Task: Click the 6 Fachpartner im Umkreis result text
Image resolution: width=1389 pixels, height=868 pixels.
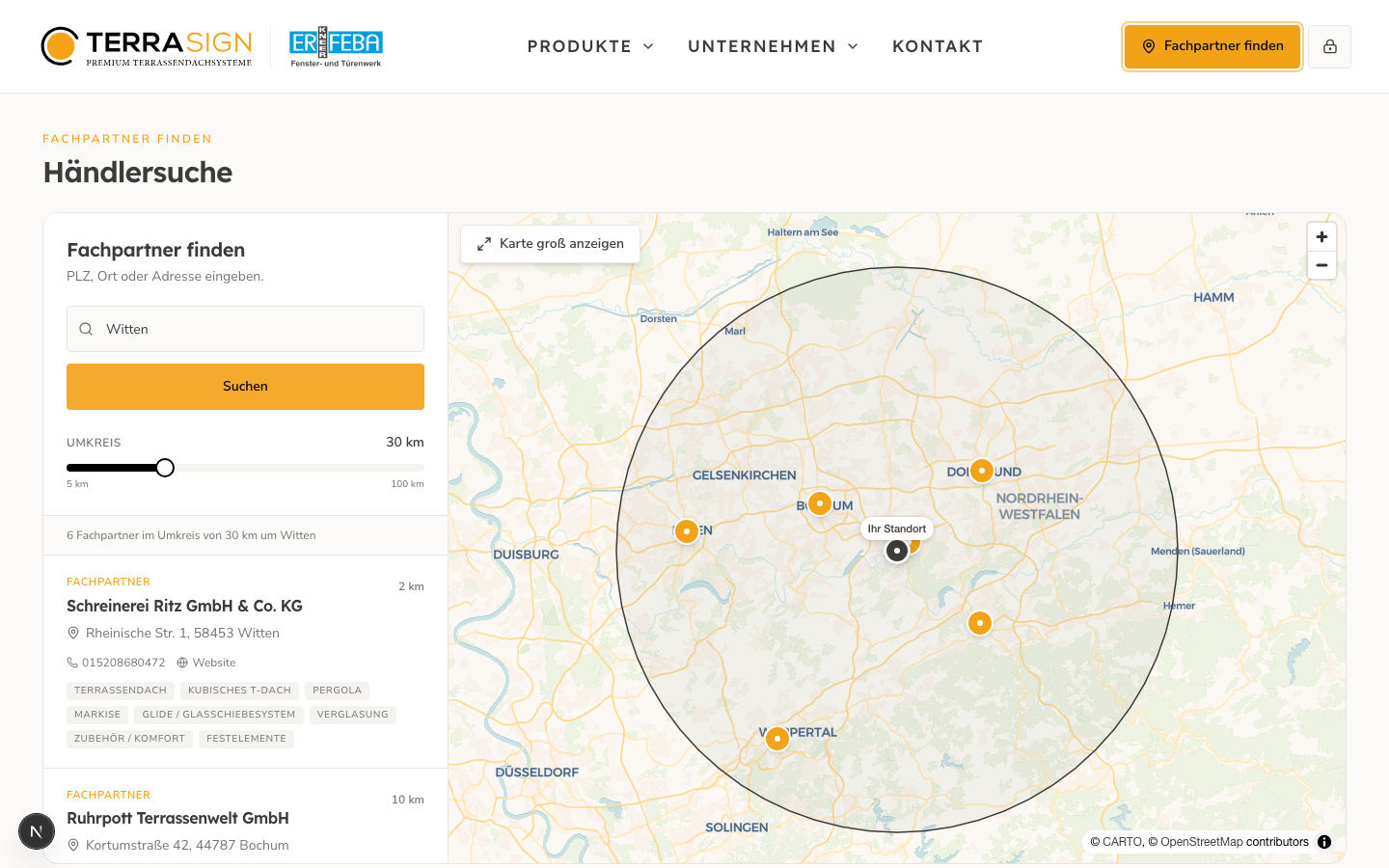Action: tap(191, 535)
